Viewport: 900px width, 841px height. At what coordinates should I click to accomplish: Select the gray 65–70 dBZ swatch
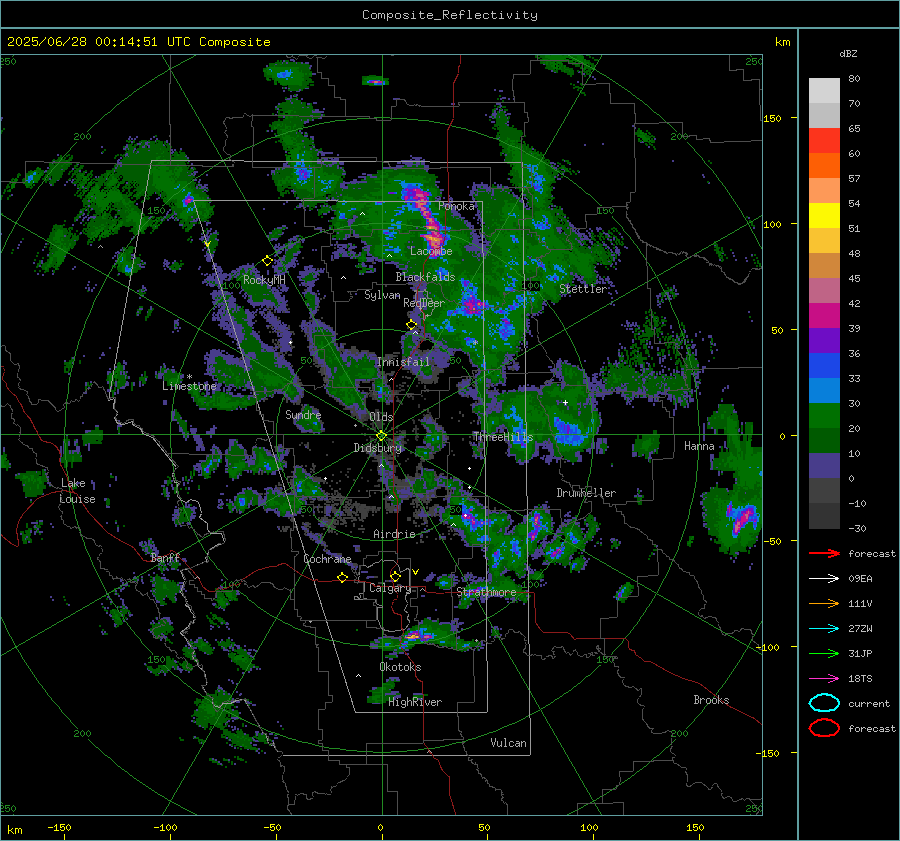coord(824,116)
